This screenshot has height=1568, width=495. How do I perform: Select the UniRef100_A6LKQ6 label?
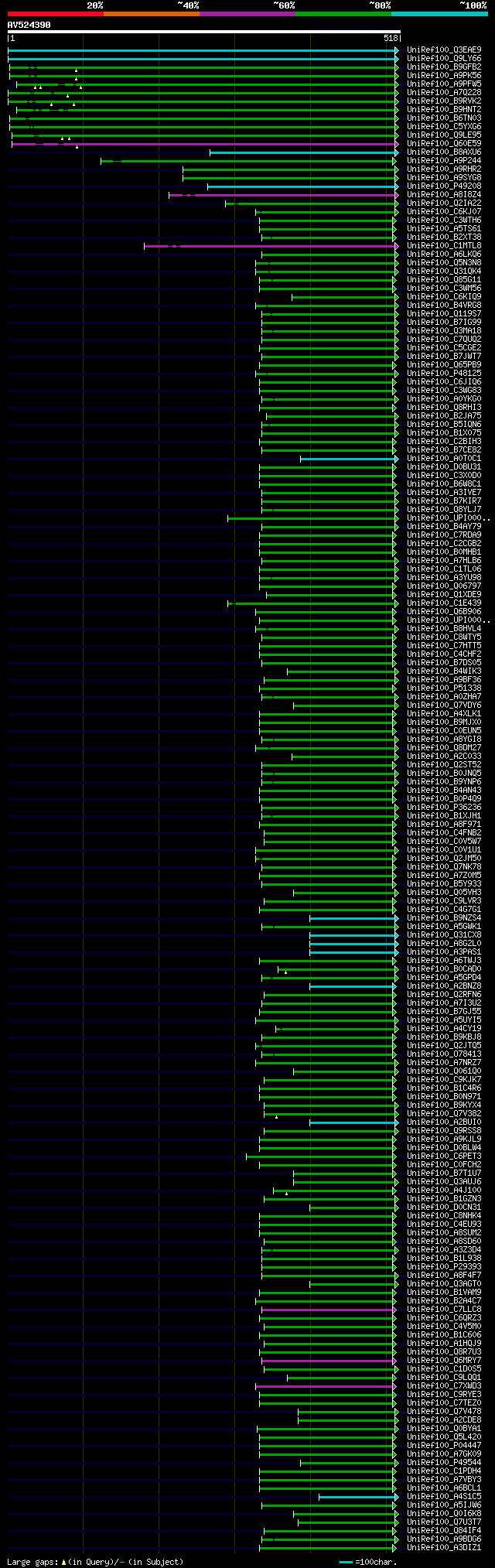(444, 255)
